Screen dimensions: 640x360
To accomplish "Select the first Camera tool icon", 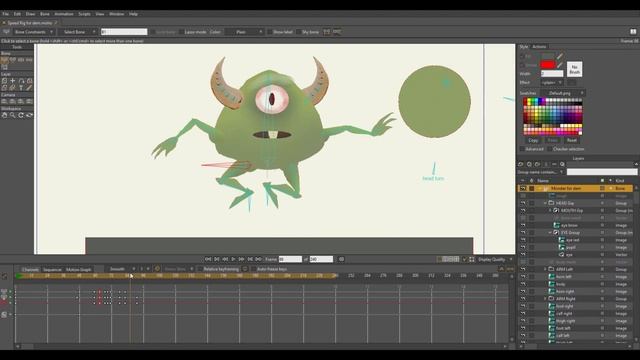I will [x=4, y=101].
